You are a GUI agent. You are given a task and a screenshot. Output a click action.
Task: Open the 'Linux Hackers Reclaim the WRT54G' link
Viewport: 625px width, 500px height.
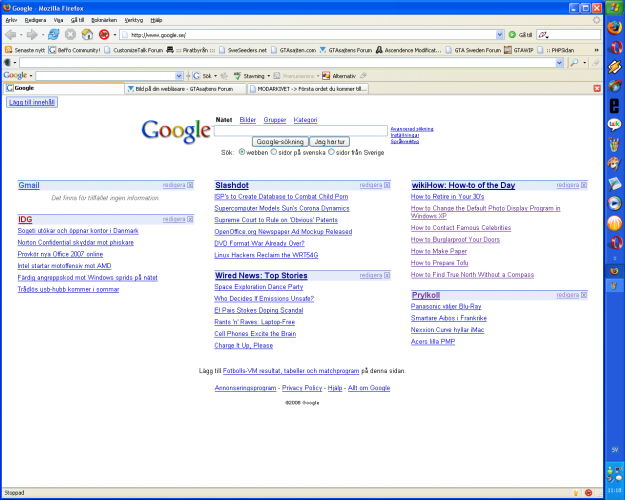coord(266,255)
